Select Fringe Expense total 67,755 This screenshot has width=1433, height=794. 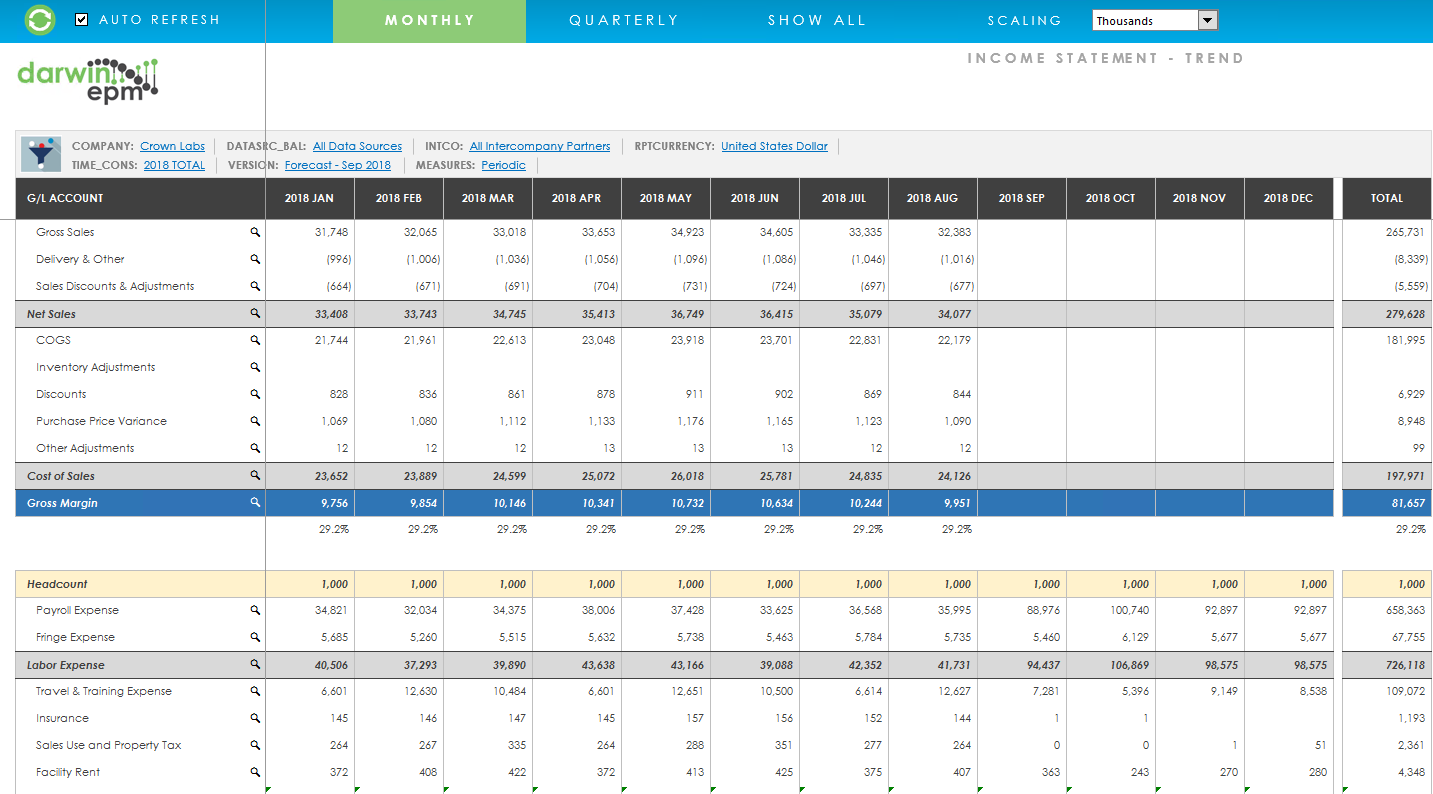click(1408, 637)
